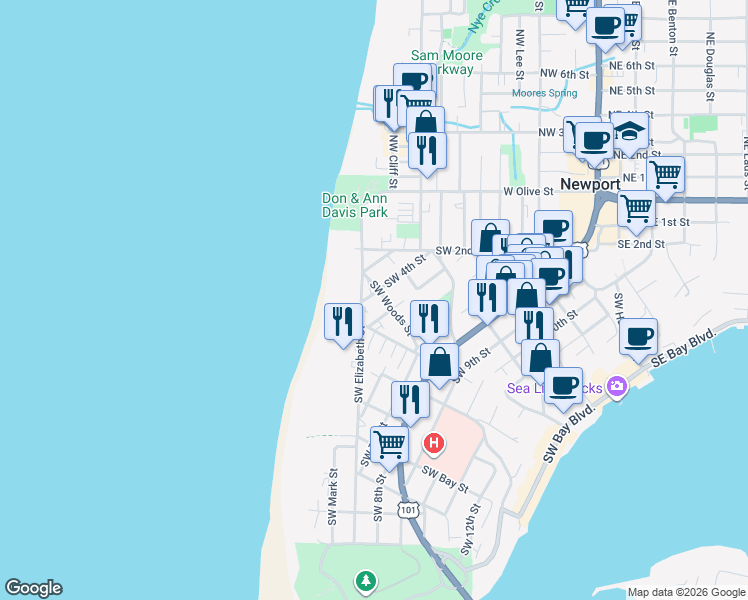The image size is (748, 600).
Task: Click the grocery cart marker left of the hospital
Action: 389,447
